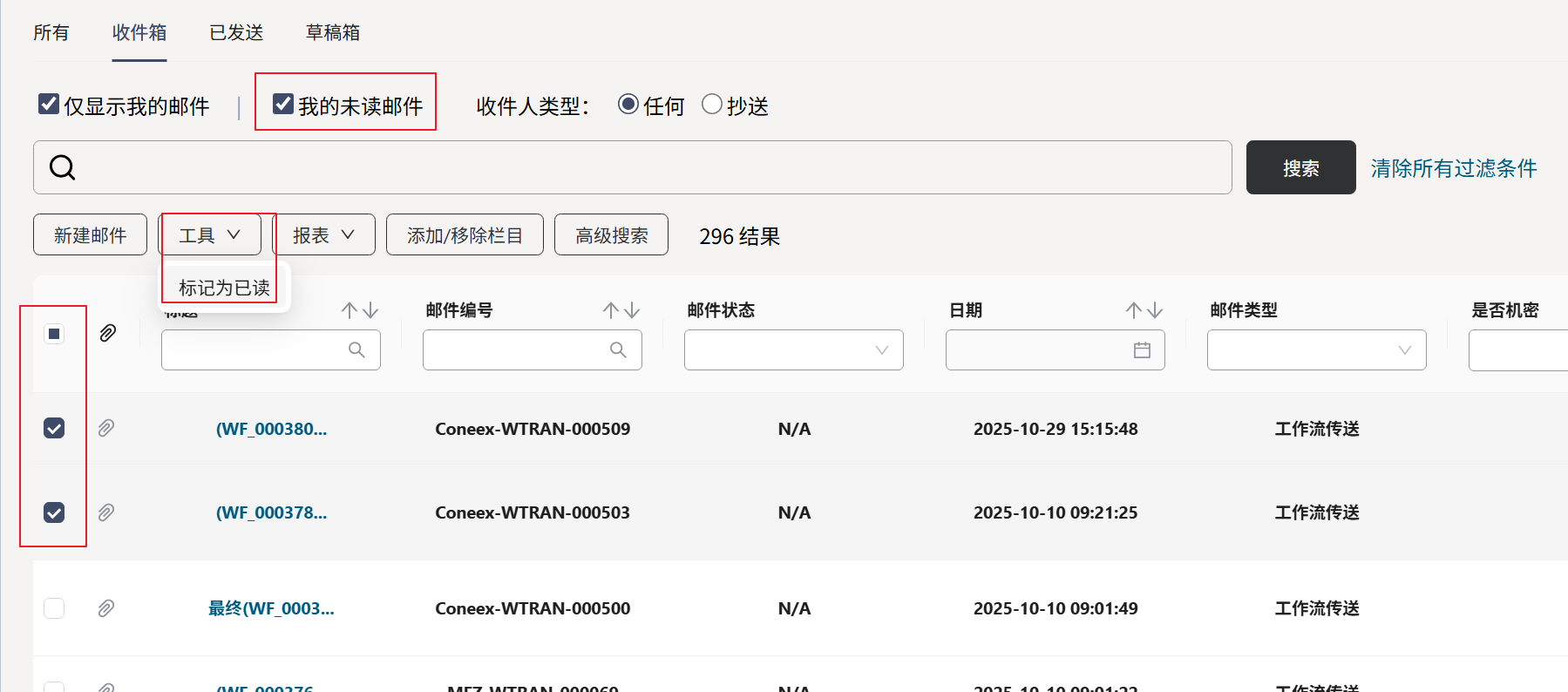Viewport: 1568px width, 692px height.
Task: Click sort arrows in 邮件编号 column header
Action: pos(621,310)
